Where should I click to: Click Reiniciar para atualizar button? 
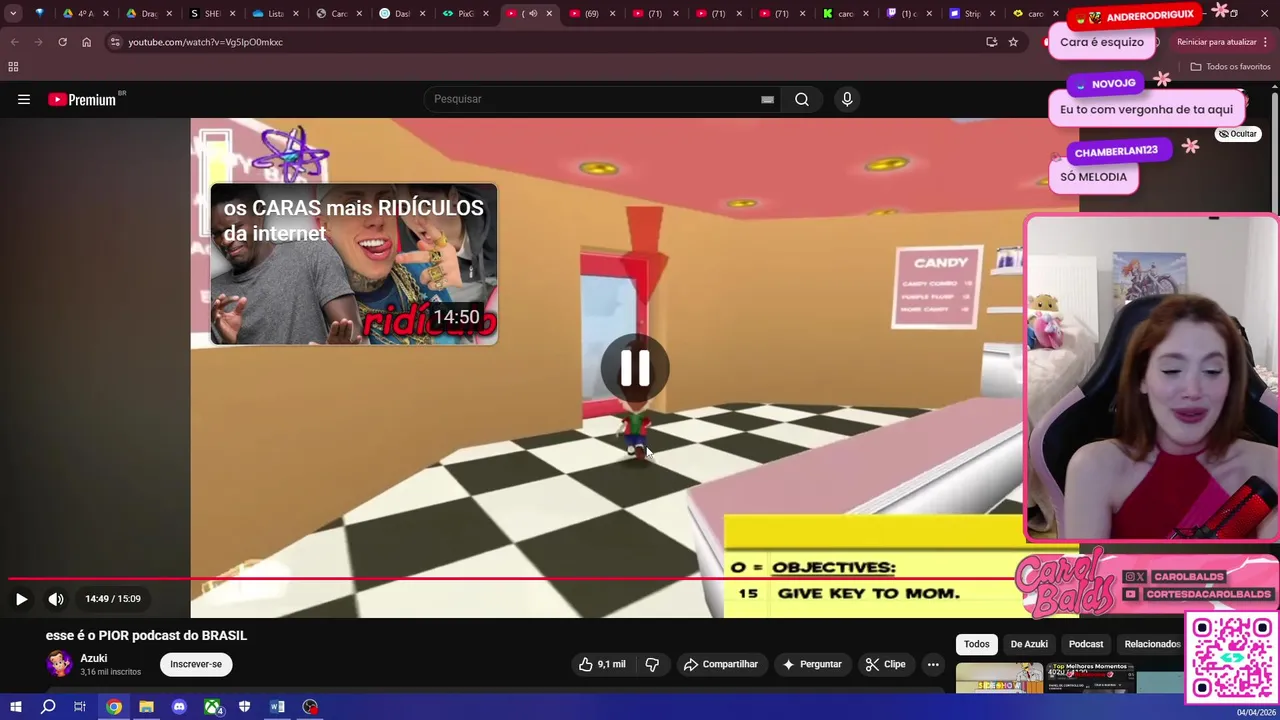tap(1216, 42)
